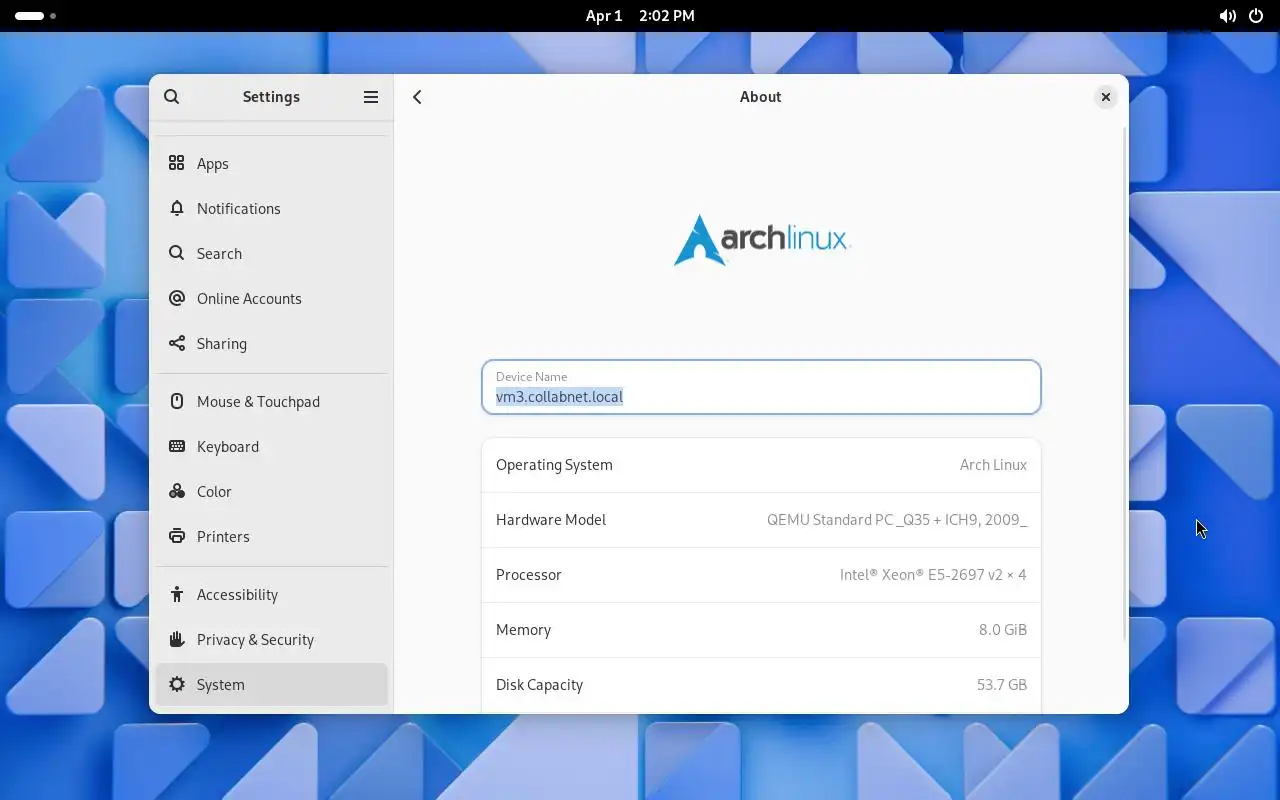
Task: Click the Arch Linux operating system value
Action: [x=993, y=465]
